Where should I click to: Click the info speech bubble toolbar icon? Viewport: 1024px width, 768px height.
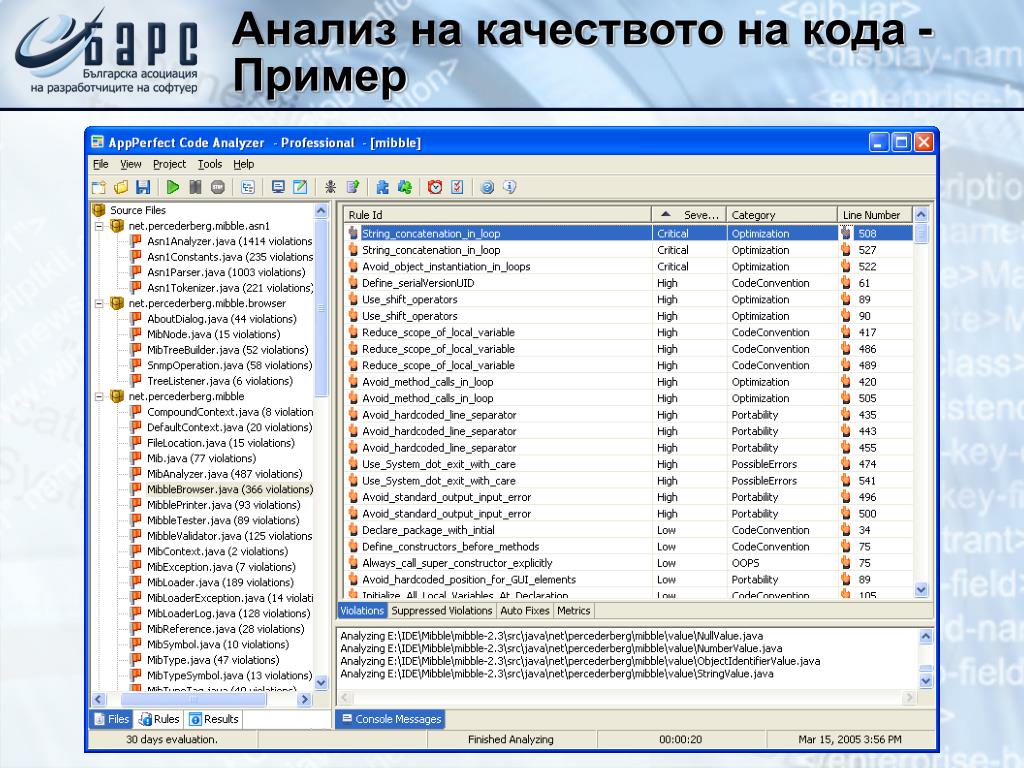point(509,187)
